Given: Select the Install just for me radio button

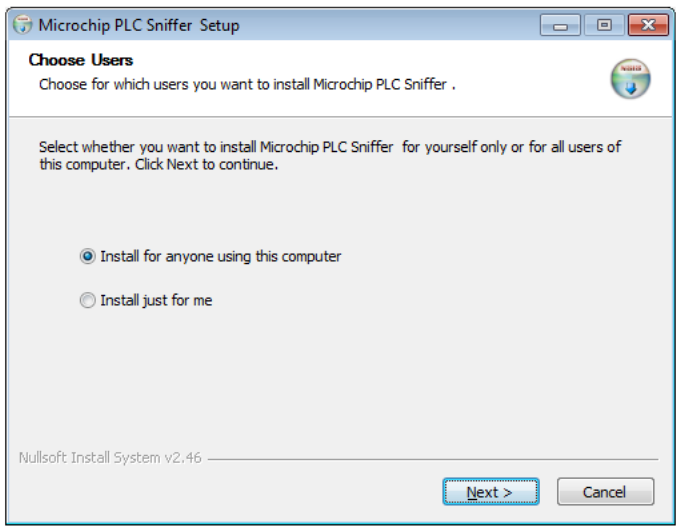Looking at the screenshot, I should pyautogui.click(x=87, y=301).
